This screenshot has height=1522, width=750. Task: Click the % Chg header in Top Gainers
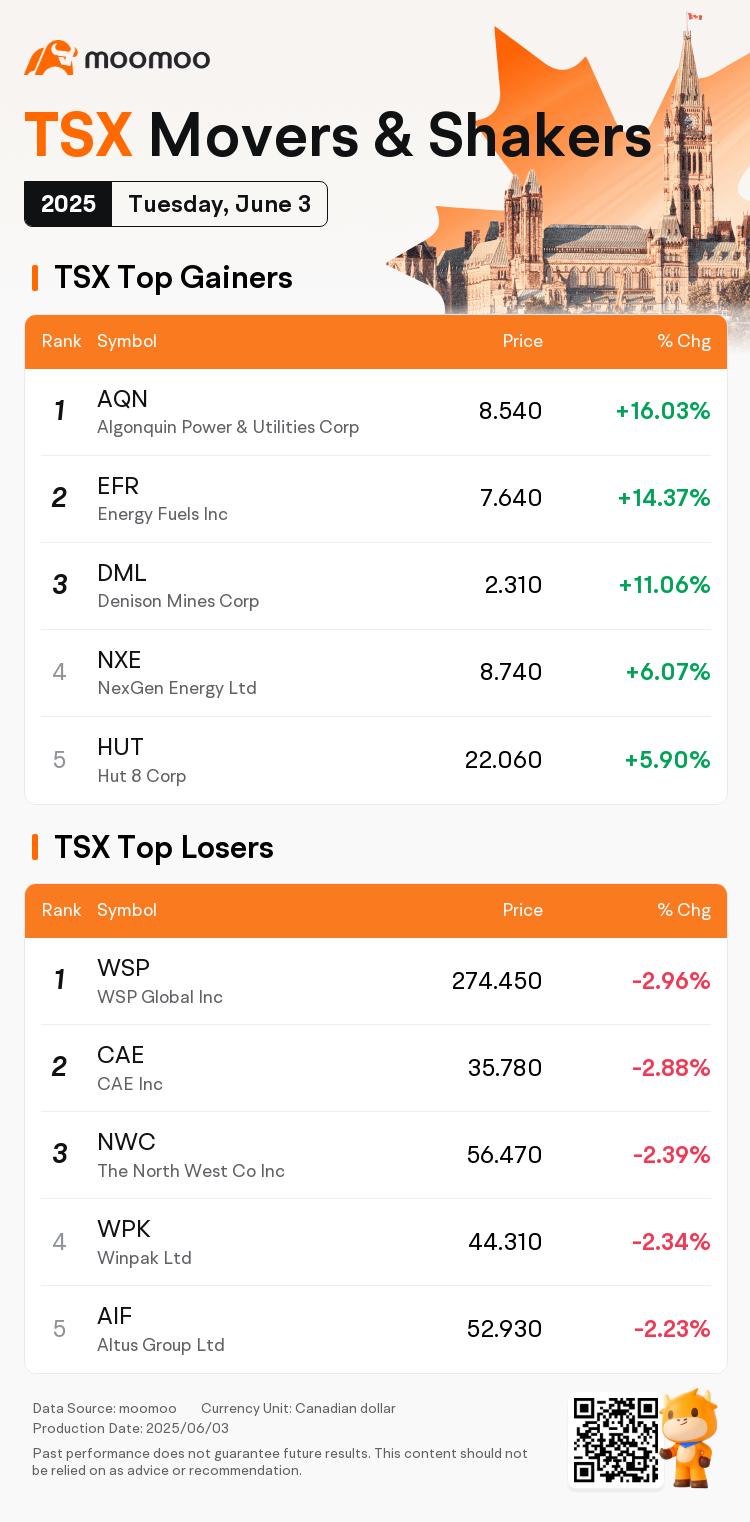[684, 341]
